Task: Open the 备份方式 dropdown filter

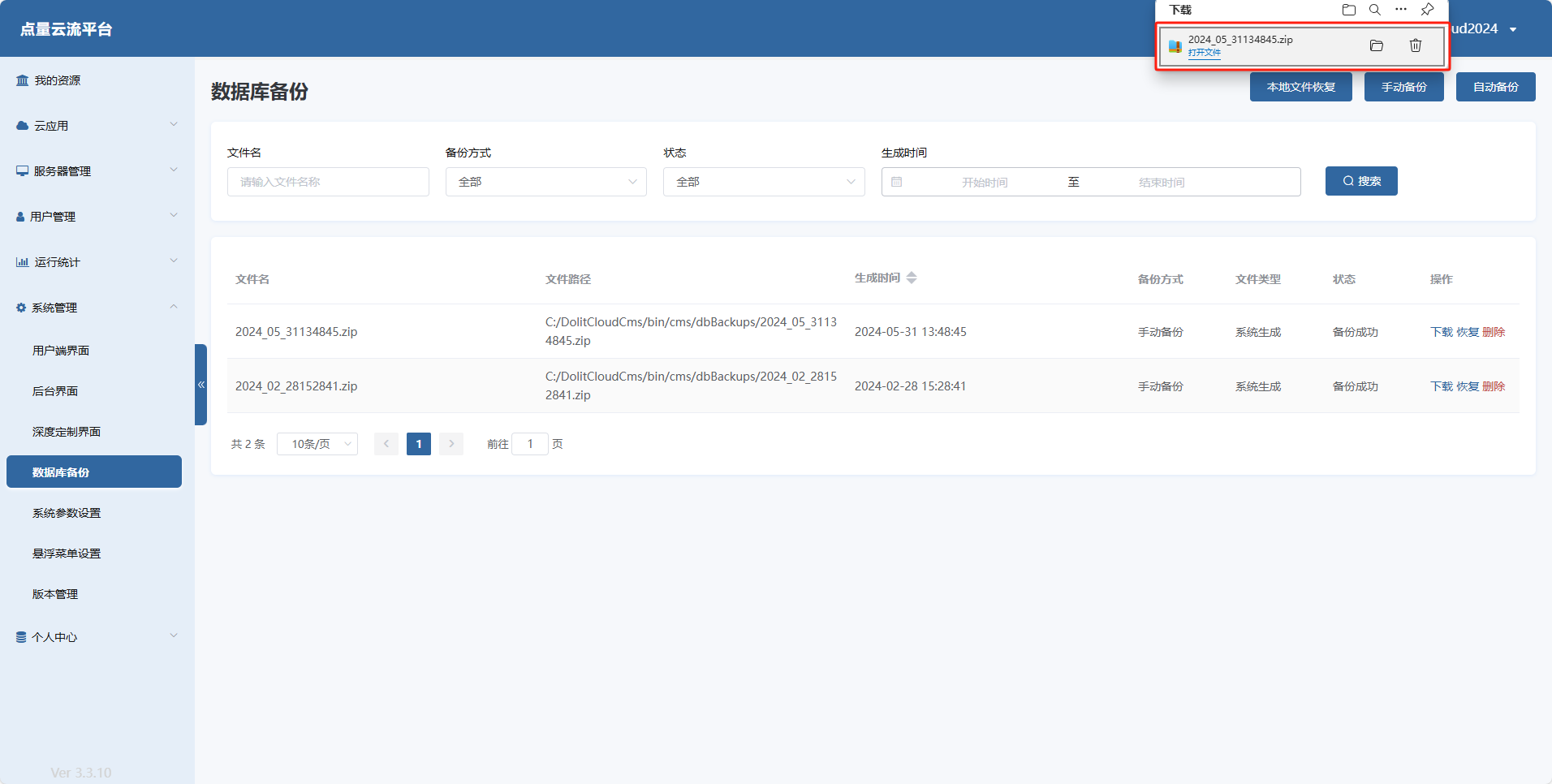Action: click(x=545, y=182)
